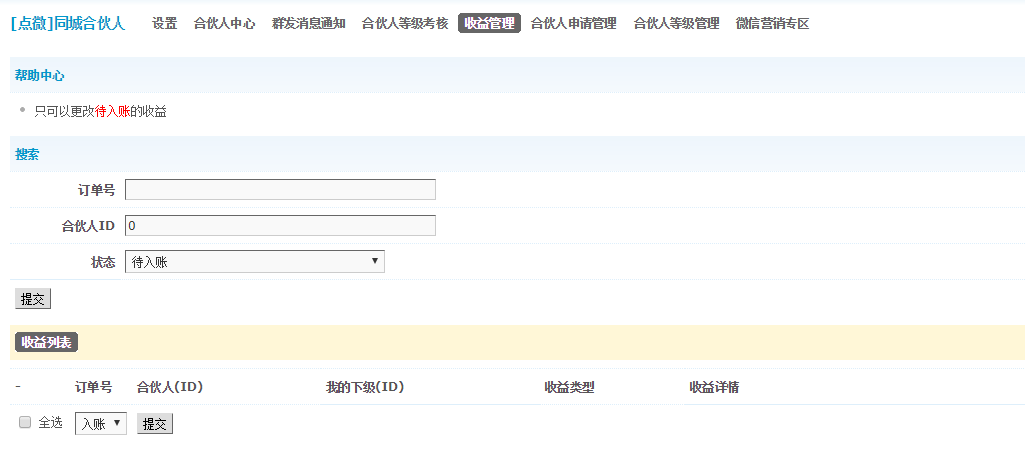Image resolution: width=1025 pixels, height=472 pixels.
Task: Submit the search form with 提交
Action: pos(33,299)
